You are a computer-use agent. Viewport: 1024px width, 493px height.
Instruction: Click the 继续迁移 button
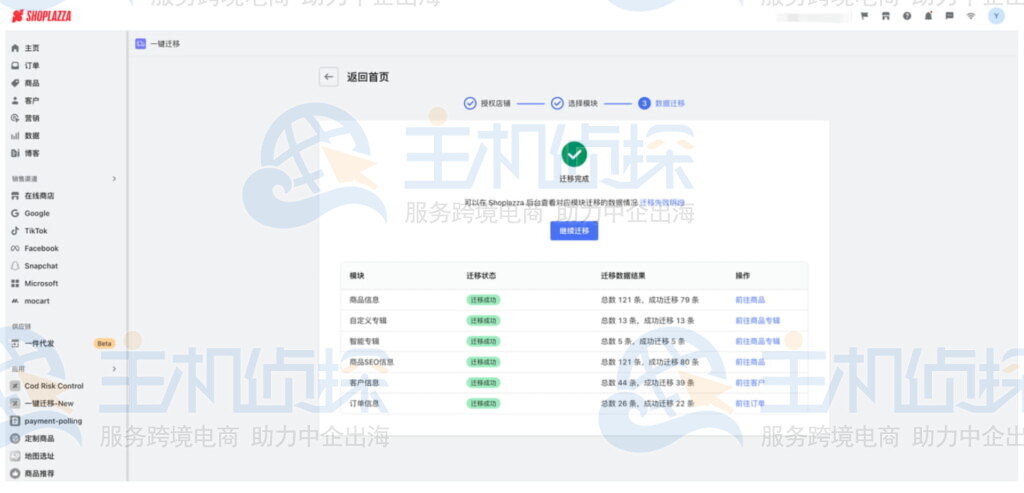[x=574, y=231]
